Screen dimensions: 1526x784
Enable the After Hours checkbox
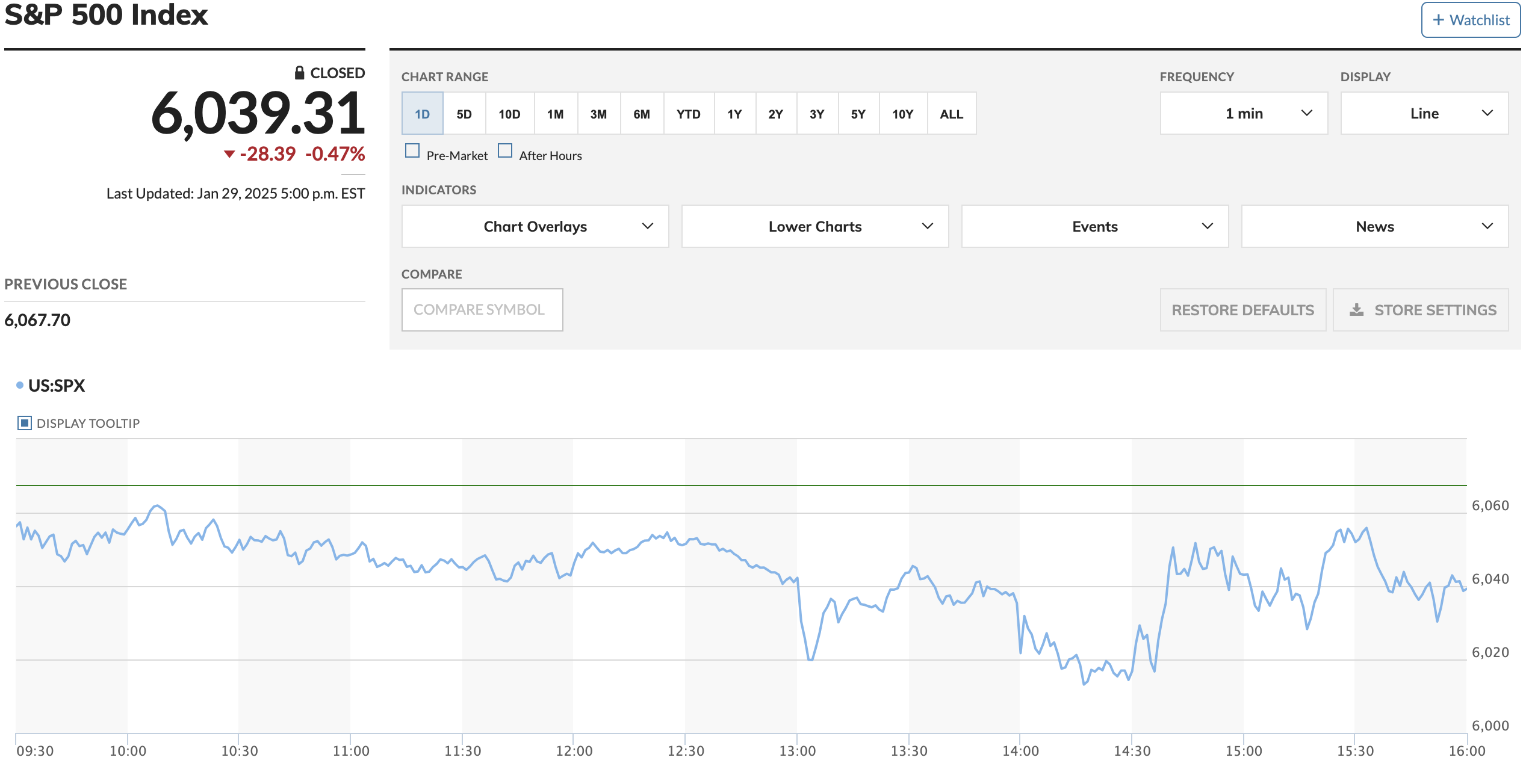505,150
